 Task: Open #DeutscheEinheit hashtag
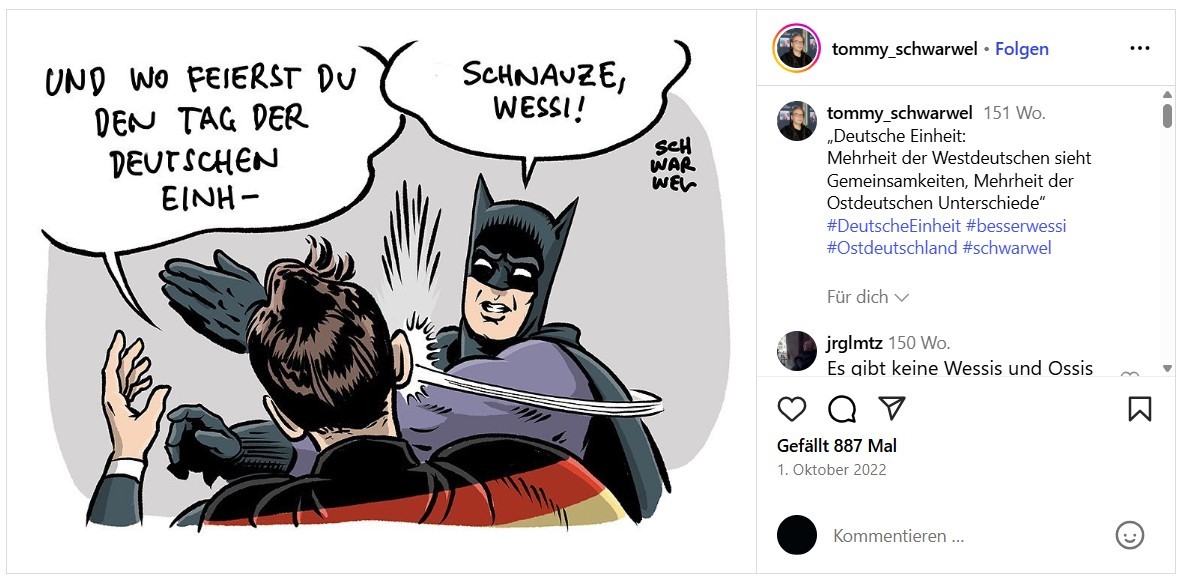[894, 226]
